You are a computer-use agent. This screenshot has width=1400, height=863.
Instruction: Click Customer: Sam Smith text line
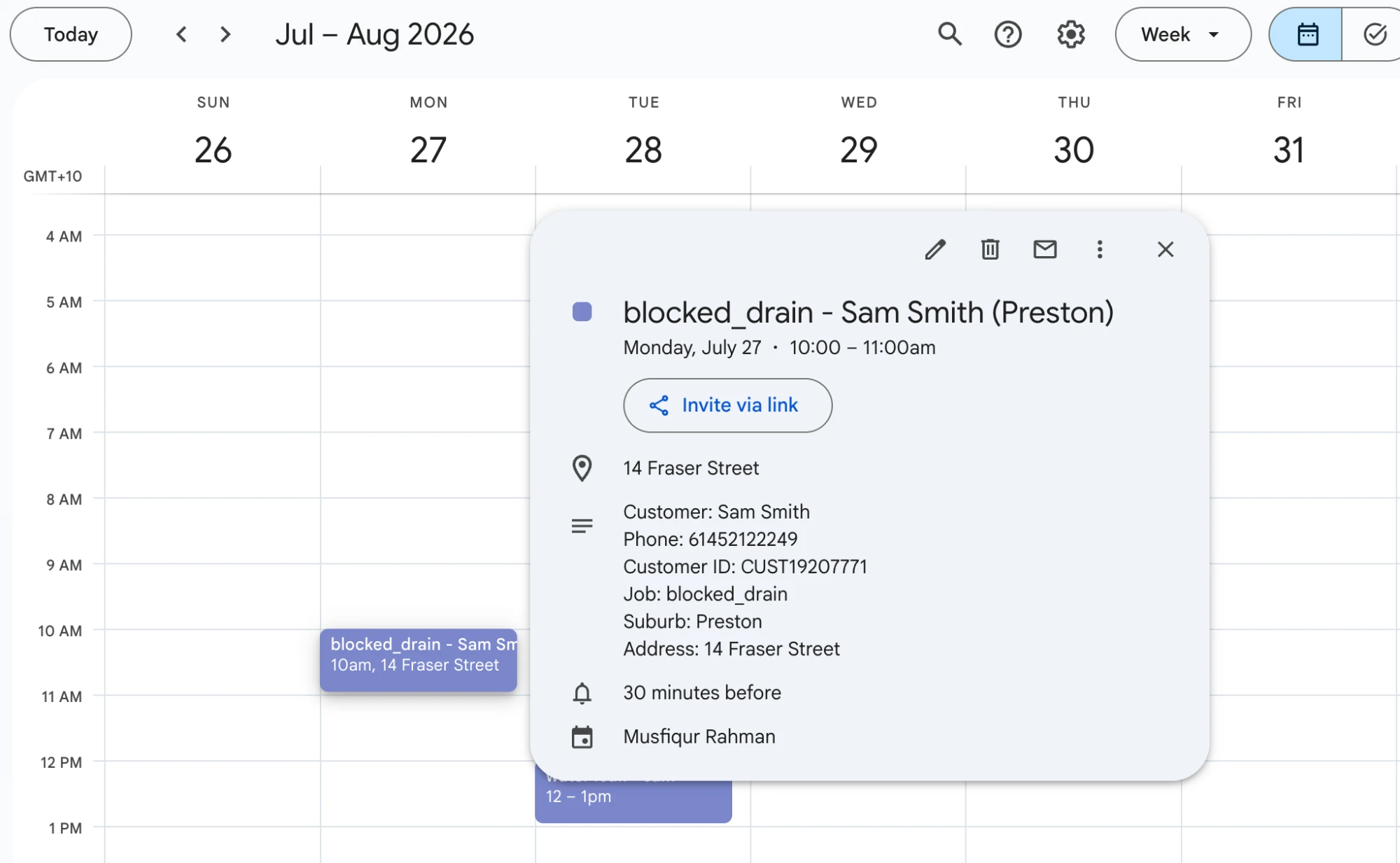[717, 512]
